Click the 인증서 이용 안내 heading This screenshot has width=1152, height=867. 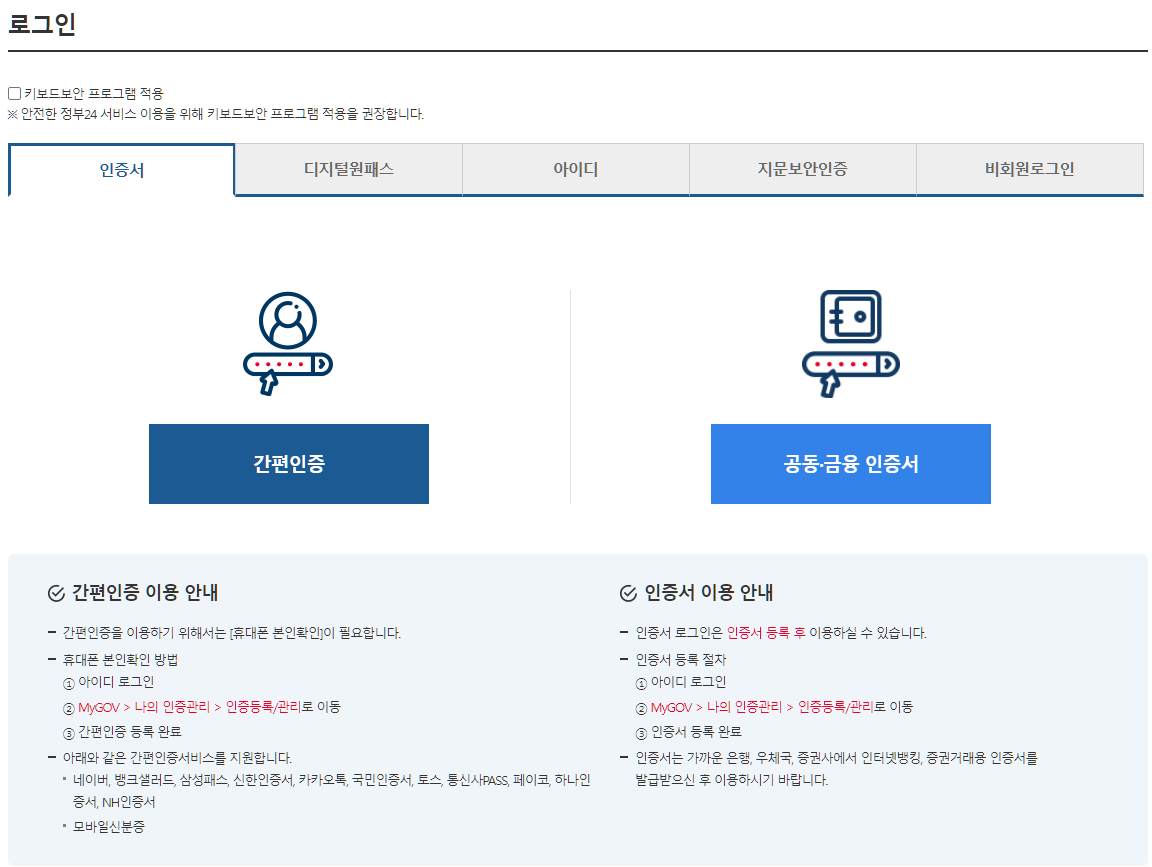point(708,592)
